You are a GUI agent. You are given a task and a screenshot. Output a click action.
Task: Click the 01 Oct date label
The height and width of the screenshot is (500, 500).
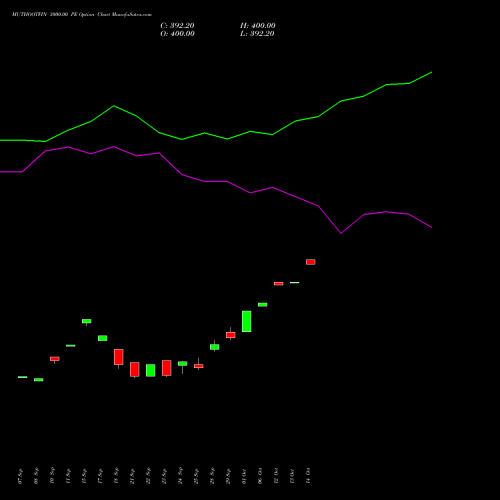coord(245,476)
